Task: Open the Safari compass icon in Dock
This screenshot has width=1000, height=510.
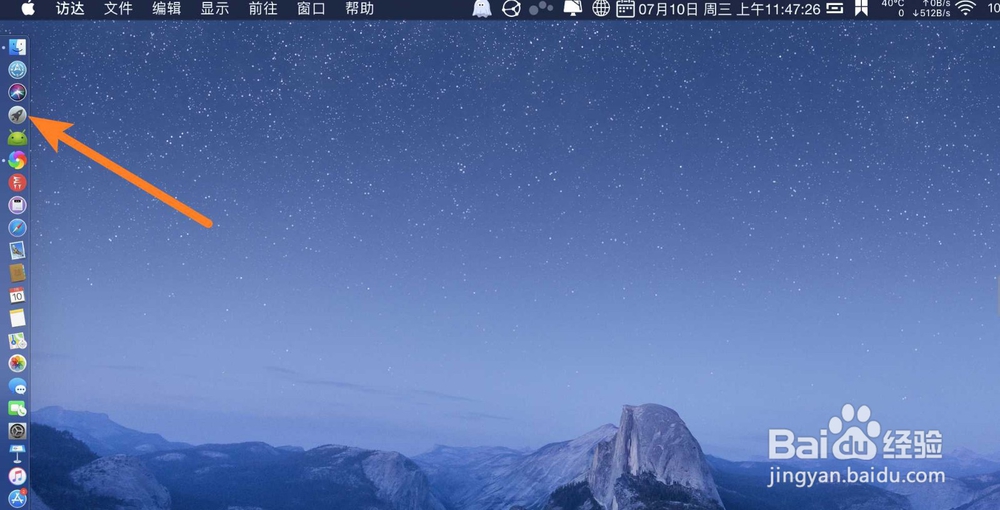Action: (x=17, y=228)
